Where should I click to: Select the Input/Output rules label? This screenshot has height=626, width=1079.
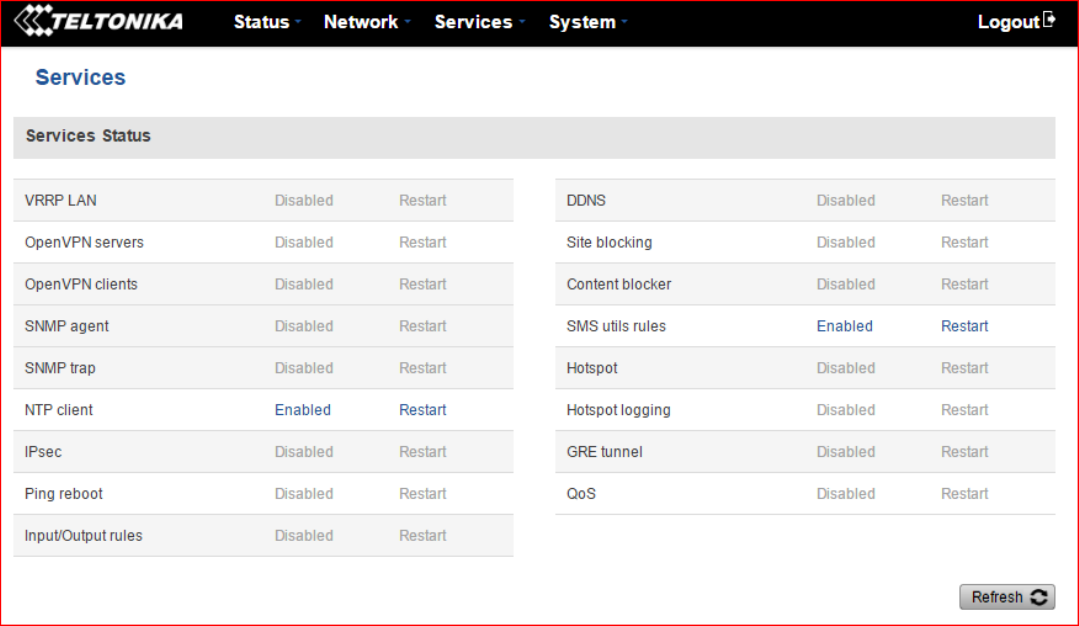[83, 536]
